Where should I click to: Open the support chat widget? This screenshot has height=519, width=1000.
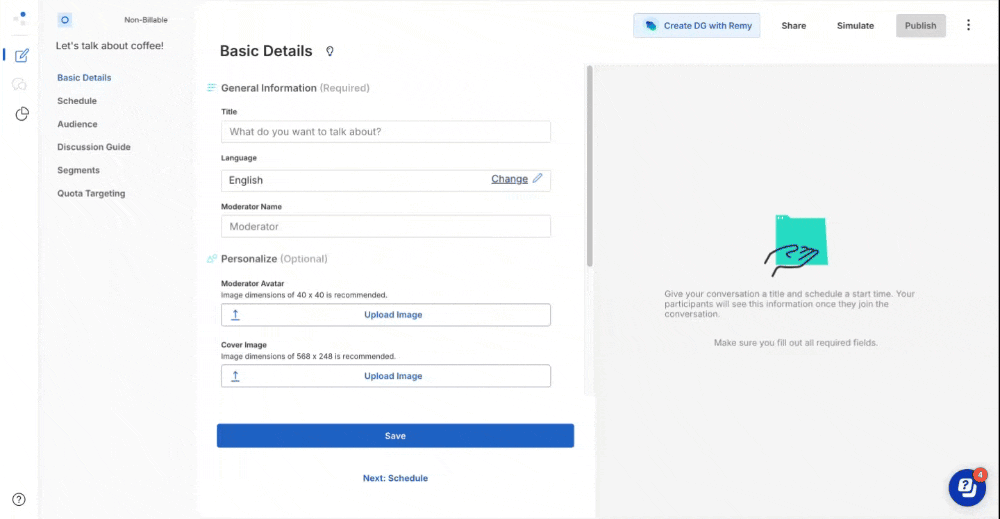click(967, 487)
